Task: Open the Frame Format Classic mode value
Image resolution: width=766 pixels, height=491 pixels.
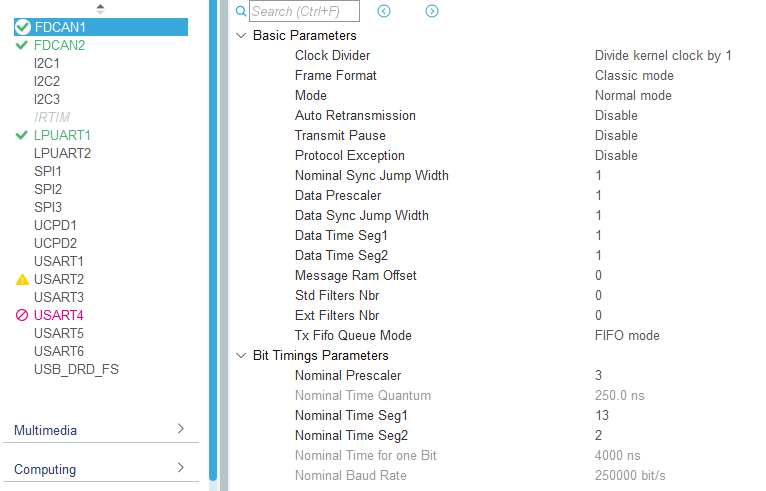Action: 634,75
